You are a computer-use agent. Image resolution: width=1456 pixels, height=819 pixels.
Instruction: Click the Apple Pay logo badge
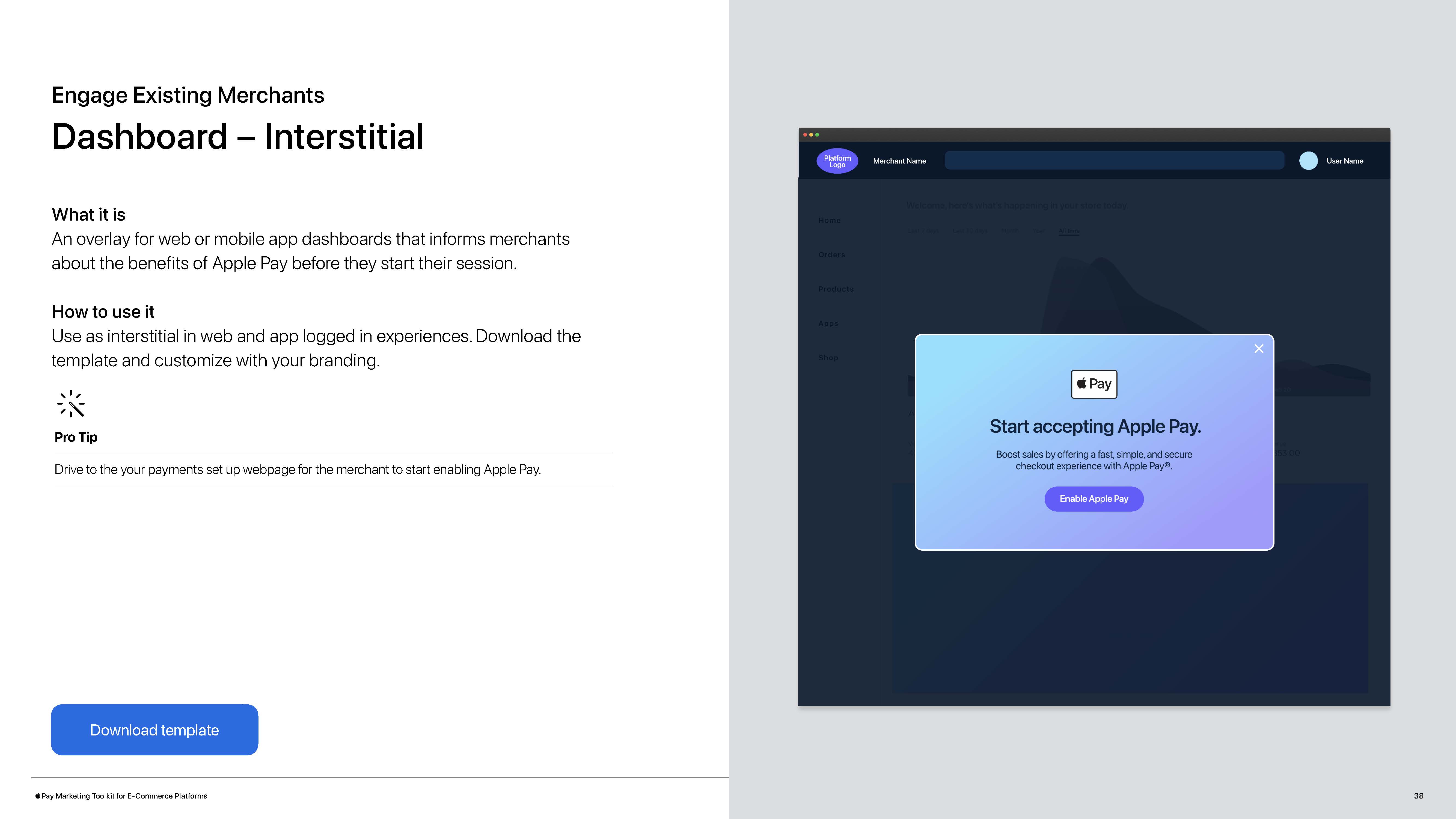[1094, 384]
